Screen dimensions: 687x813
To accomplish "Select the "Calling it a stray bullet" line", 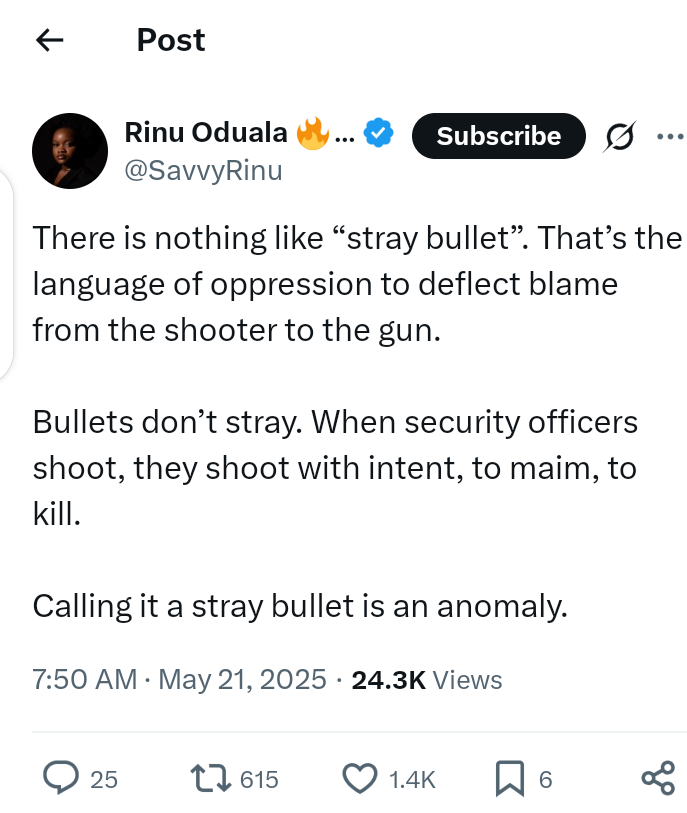I will point(300,606).
